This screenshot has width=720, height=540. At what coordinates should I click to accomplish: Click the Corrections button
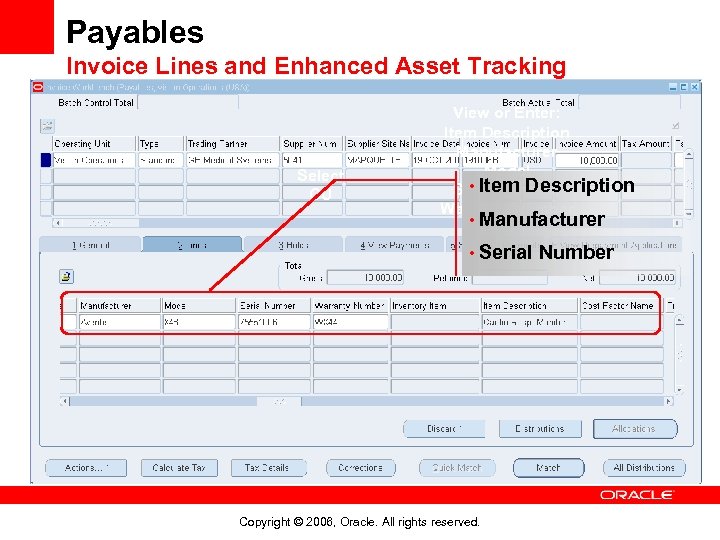pyautogui.click(x=360, y=468)
